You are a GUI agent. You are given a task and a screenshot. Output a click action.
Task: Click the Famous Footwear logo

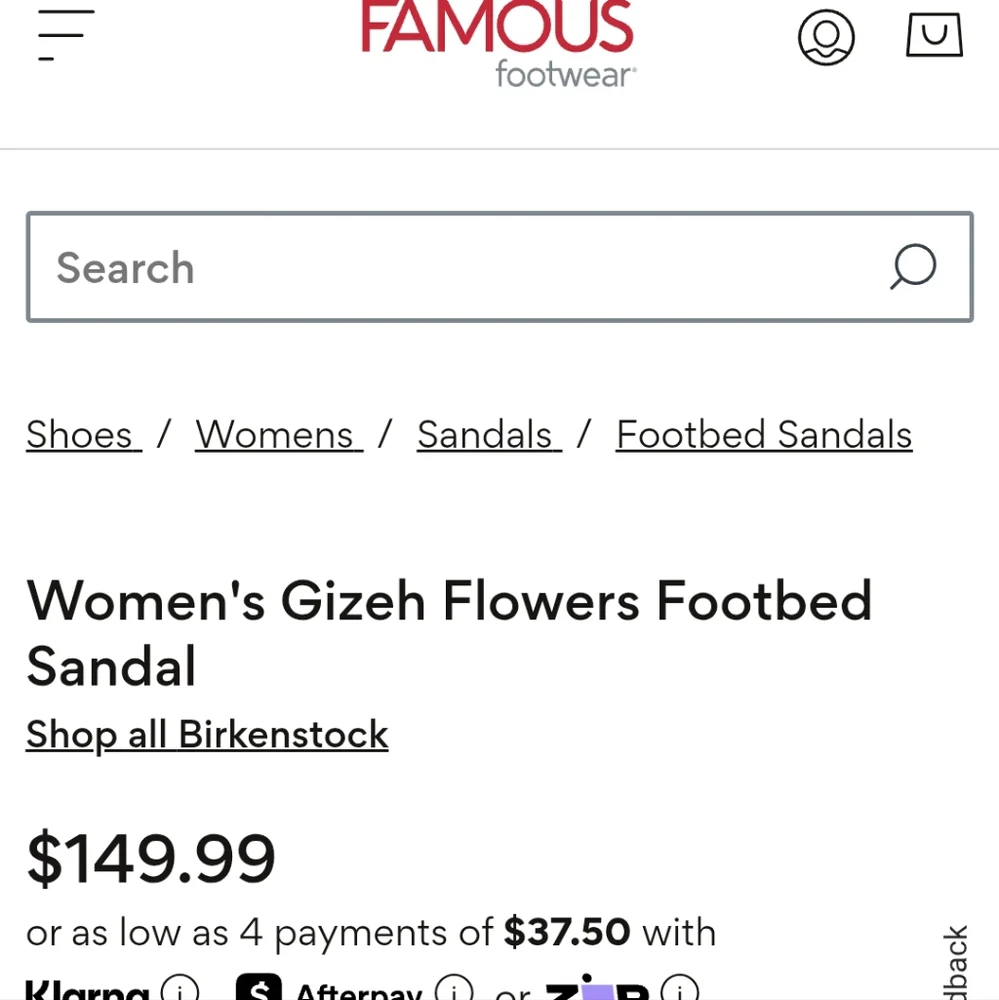coord(497,40)
